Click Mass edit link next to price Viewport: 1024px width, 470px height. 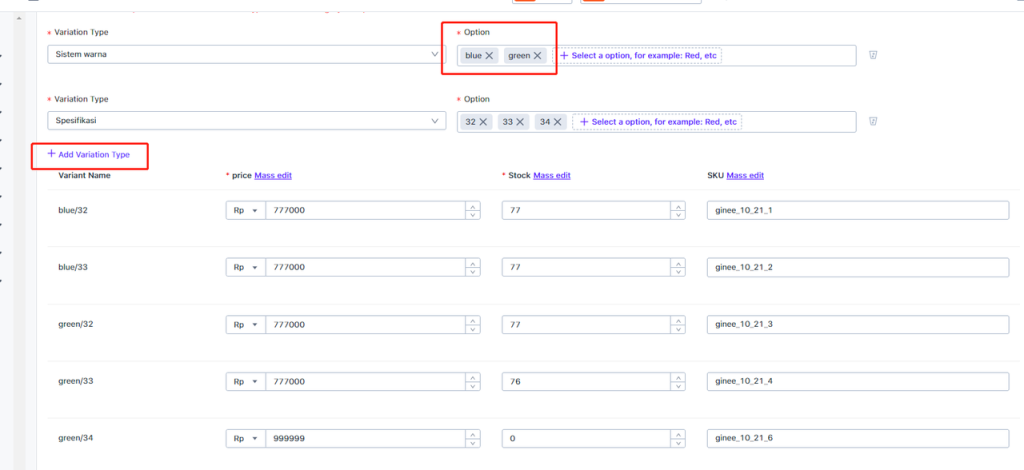[272, 175]
